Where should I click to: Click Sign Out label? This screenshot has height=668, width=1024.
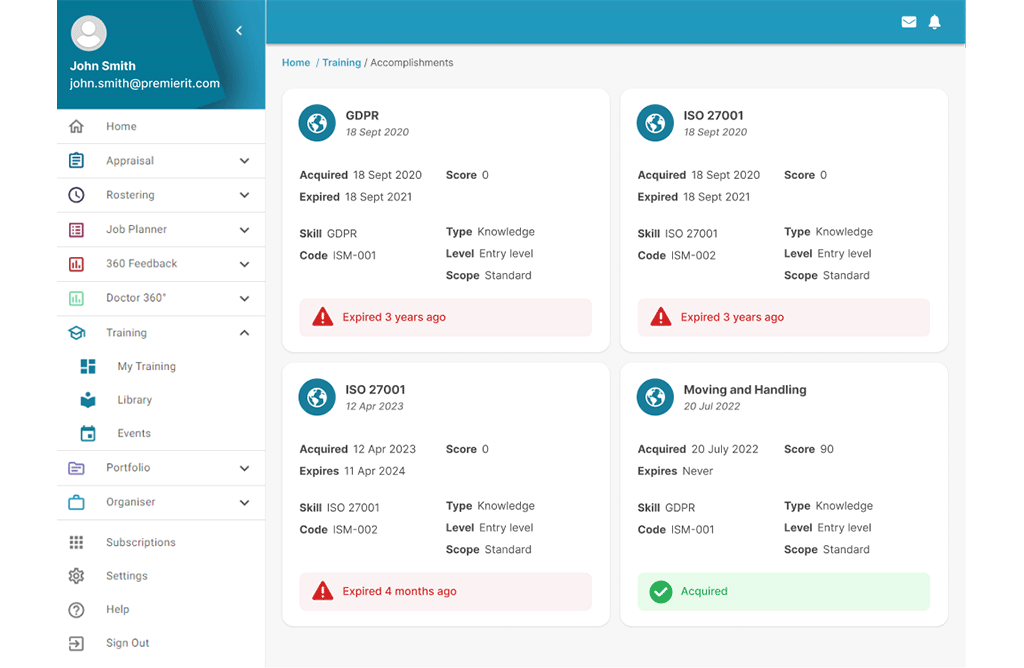pos(127,643)
